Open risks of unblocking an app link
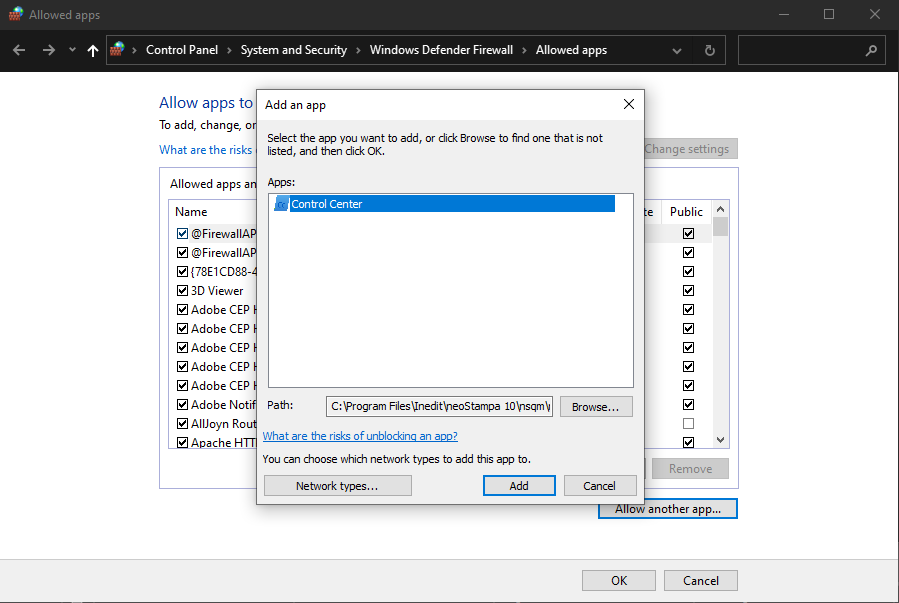Image resolution: width=899 pixels, height=603 pixels. pos(360,436)
